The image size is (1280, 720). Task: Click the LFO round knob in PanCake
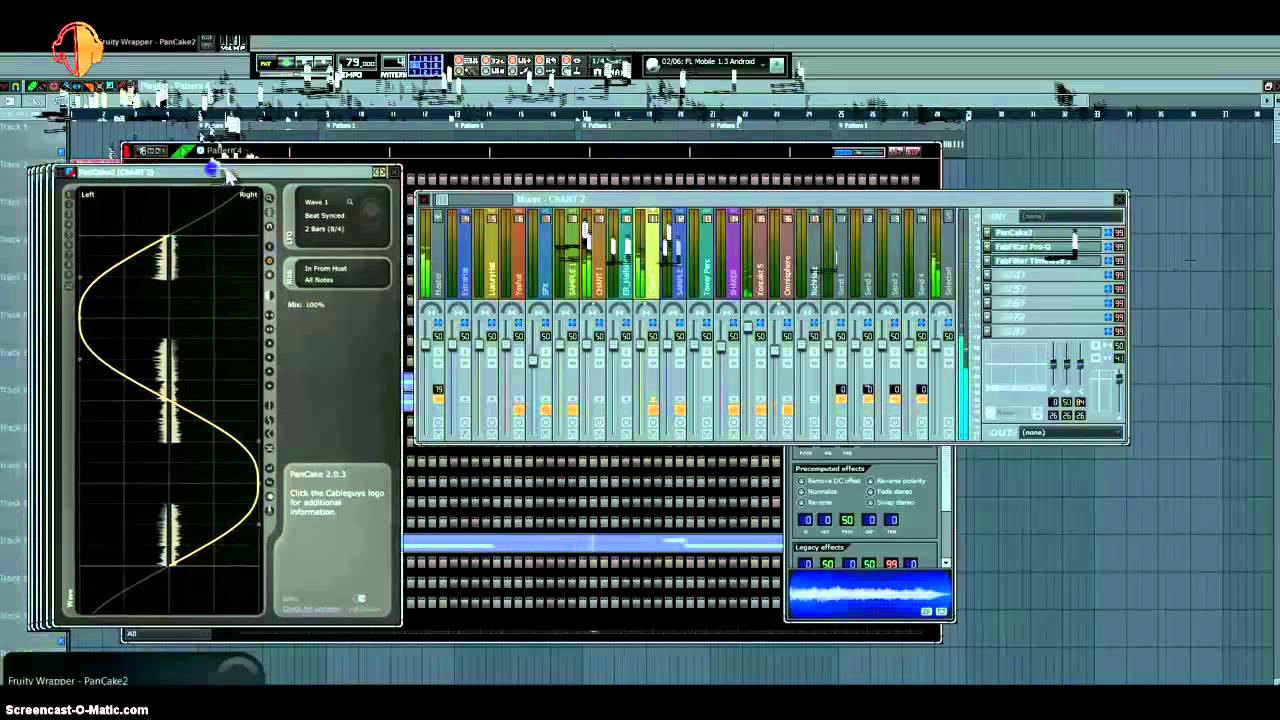click(371, 210)
